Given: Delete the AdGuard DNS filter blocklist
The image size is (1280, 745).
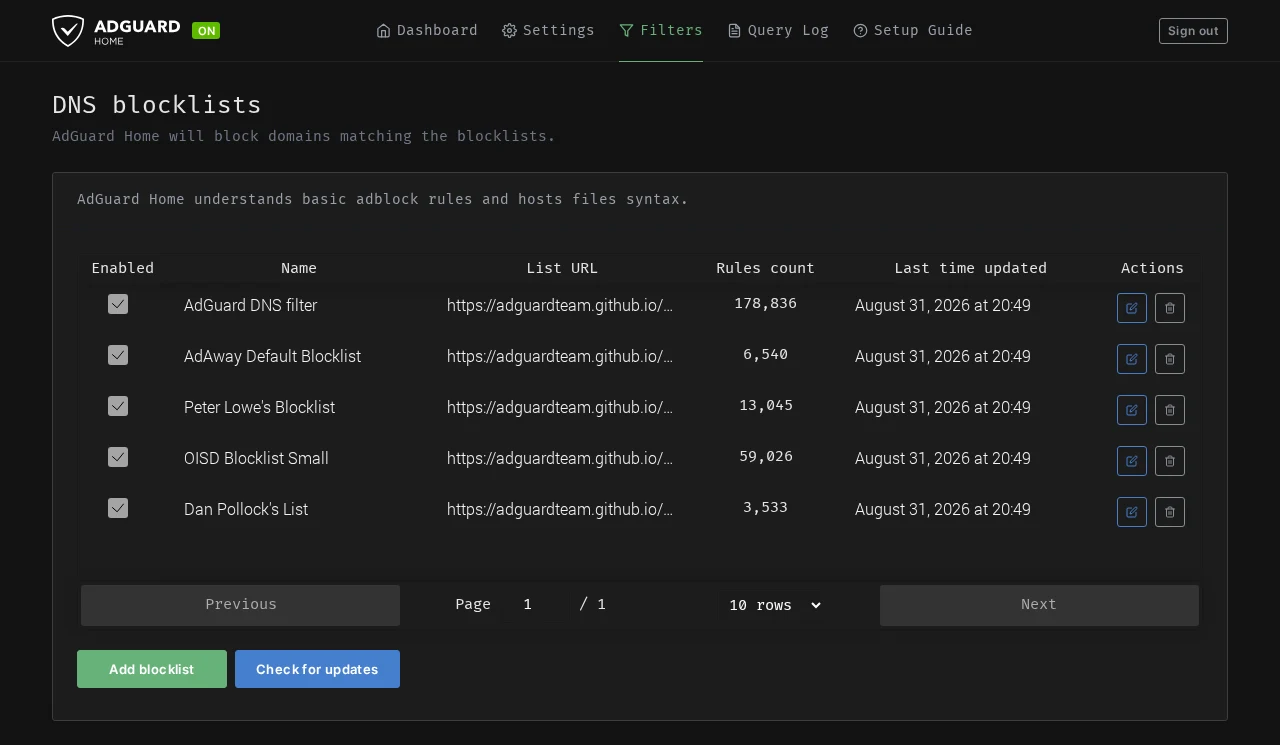Looking at the screenshot, I should pos(1170,308).
